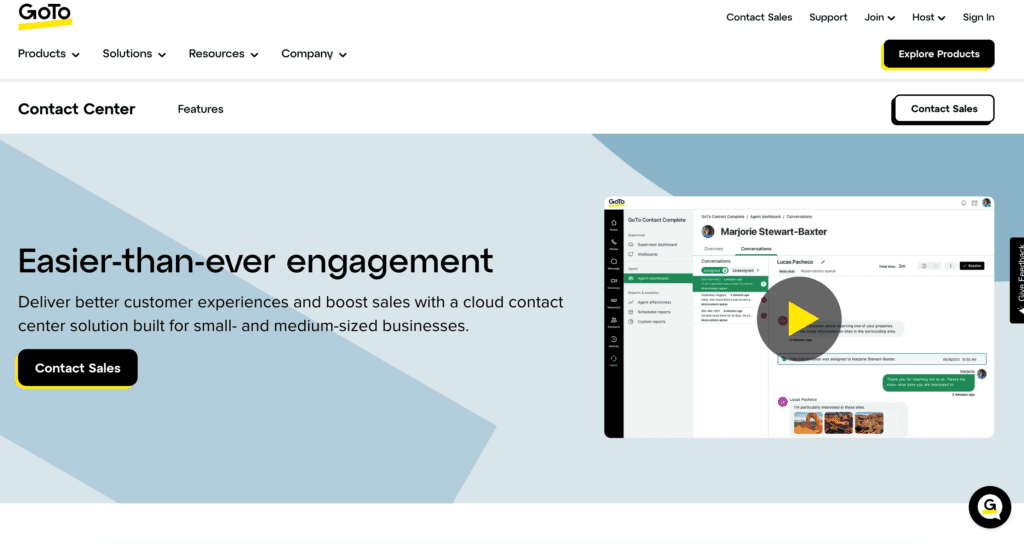Open the Support link

pos(828,17)
